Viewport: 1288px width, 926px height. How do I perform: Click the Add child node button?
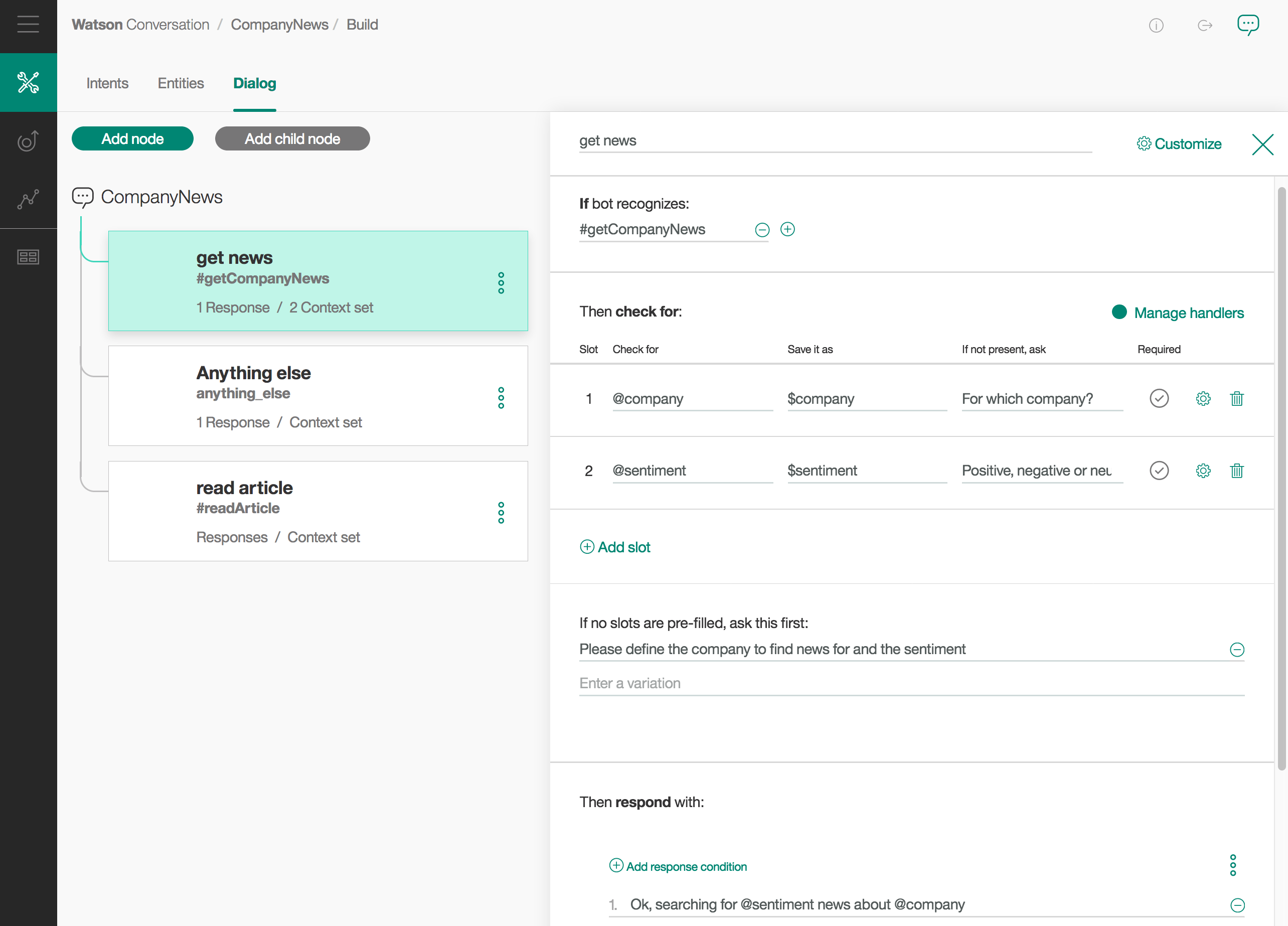click(292, 138)
